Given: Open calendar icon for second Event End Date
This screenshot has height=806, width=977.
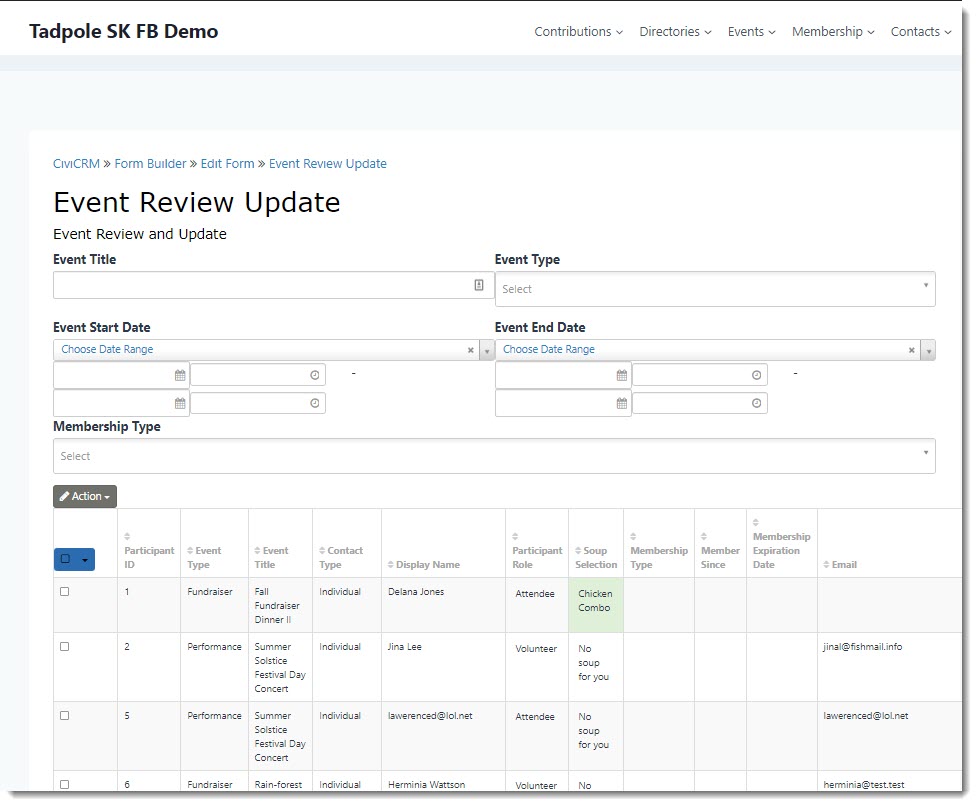Looking at the screenshot, I should [622, 404].
